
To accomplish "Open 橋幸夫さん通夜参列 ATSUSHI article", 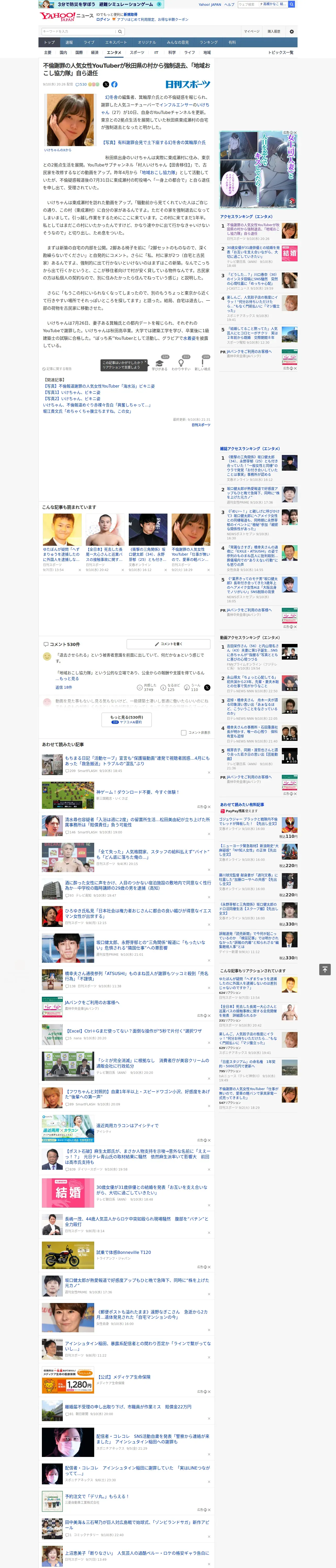I will (137, 976).
